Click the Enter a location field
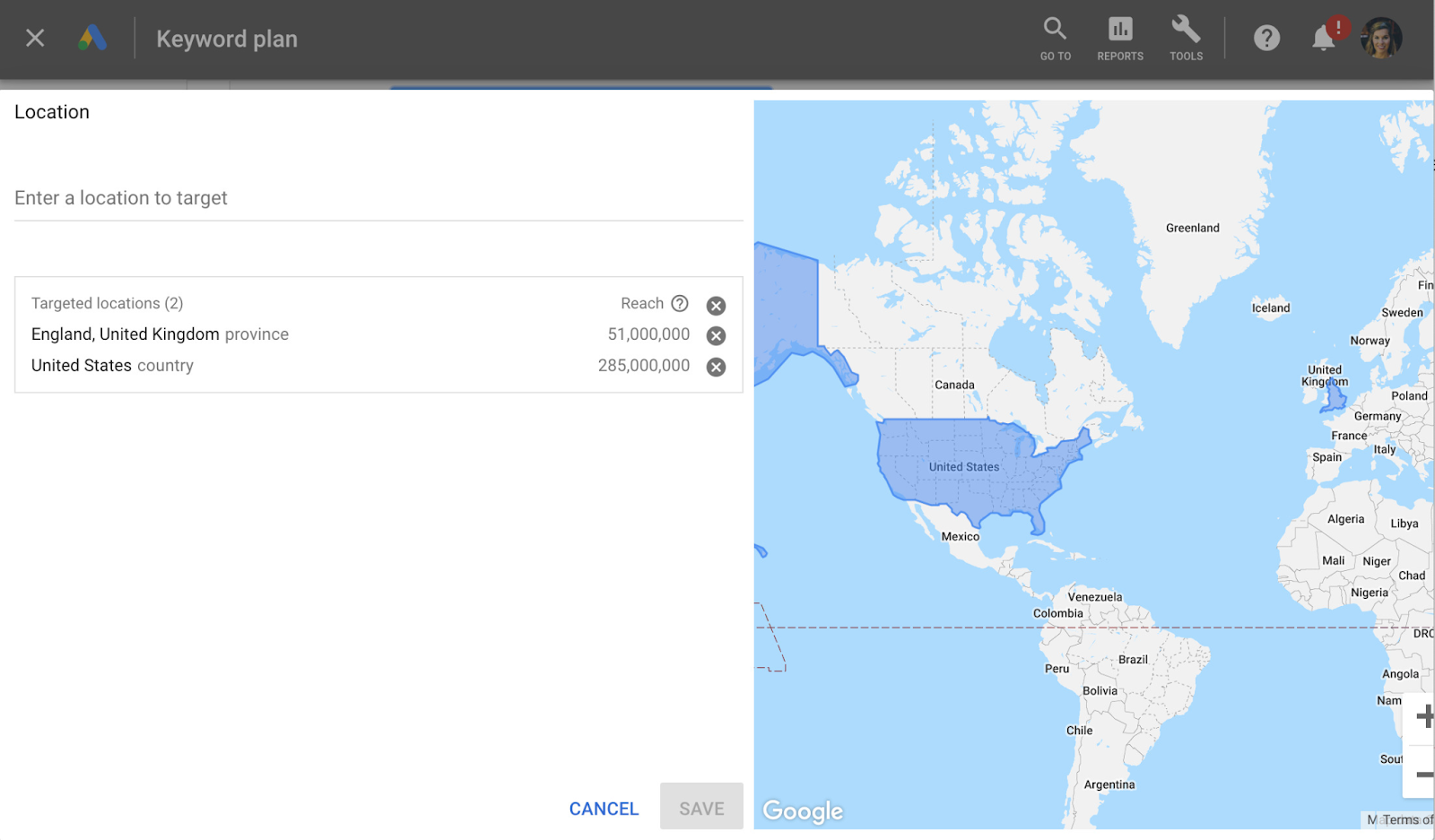This screenshot has height=840, width=1435. (x=378, y=198)
